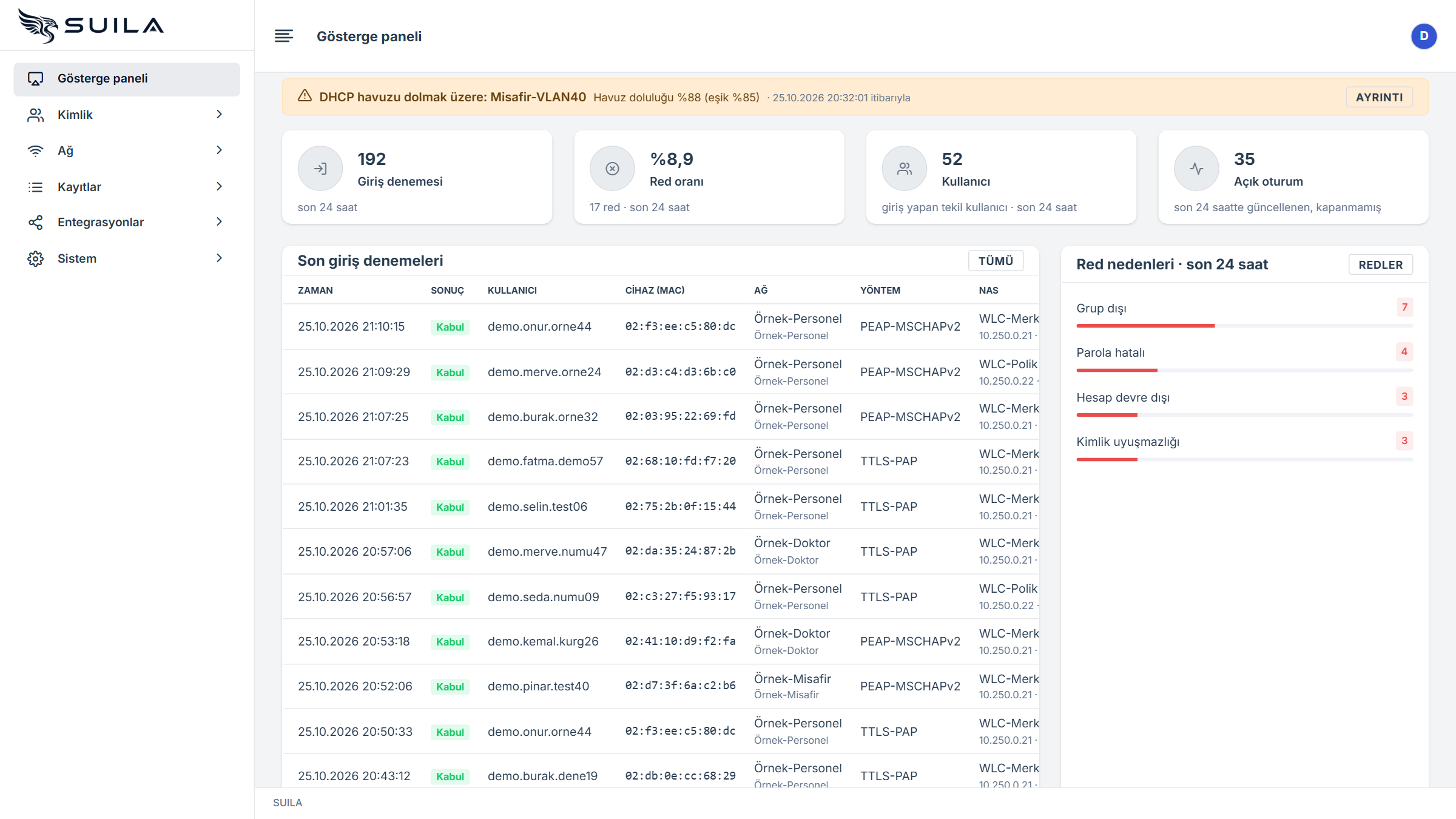Click the 192 Giriş denemesi value

[371, 159]
